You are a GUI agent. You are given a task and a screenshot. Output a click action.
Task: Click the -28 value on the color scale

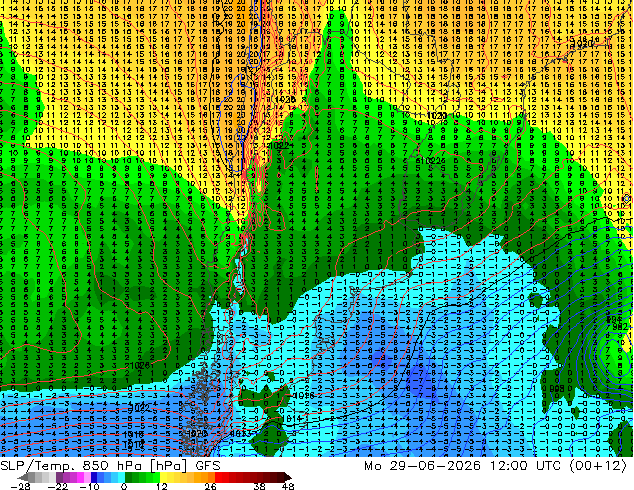[20, 486]
